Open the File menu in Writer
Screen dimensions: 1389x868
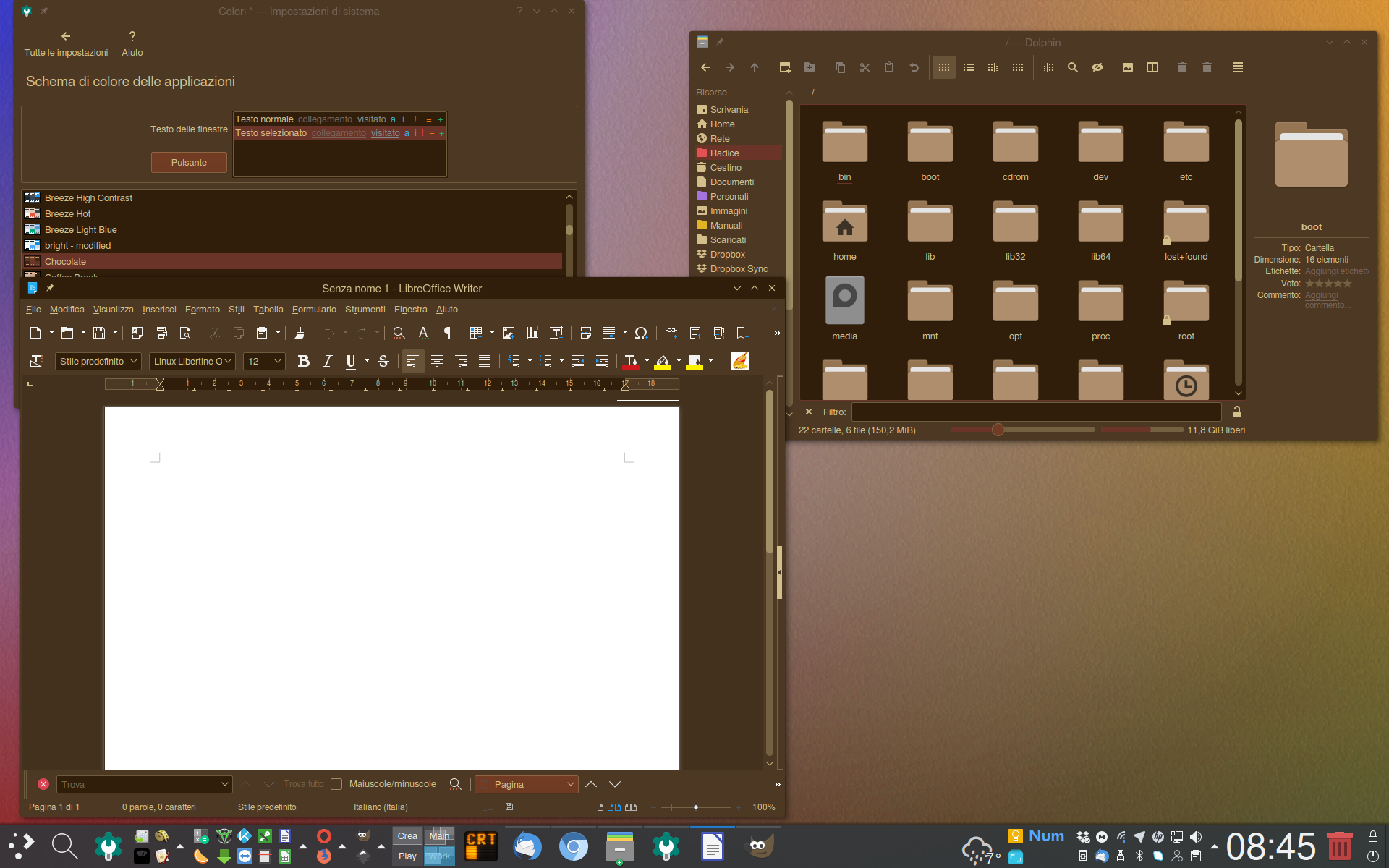[33, 310]
